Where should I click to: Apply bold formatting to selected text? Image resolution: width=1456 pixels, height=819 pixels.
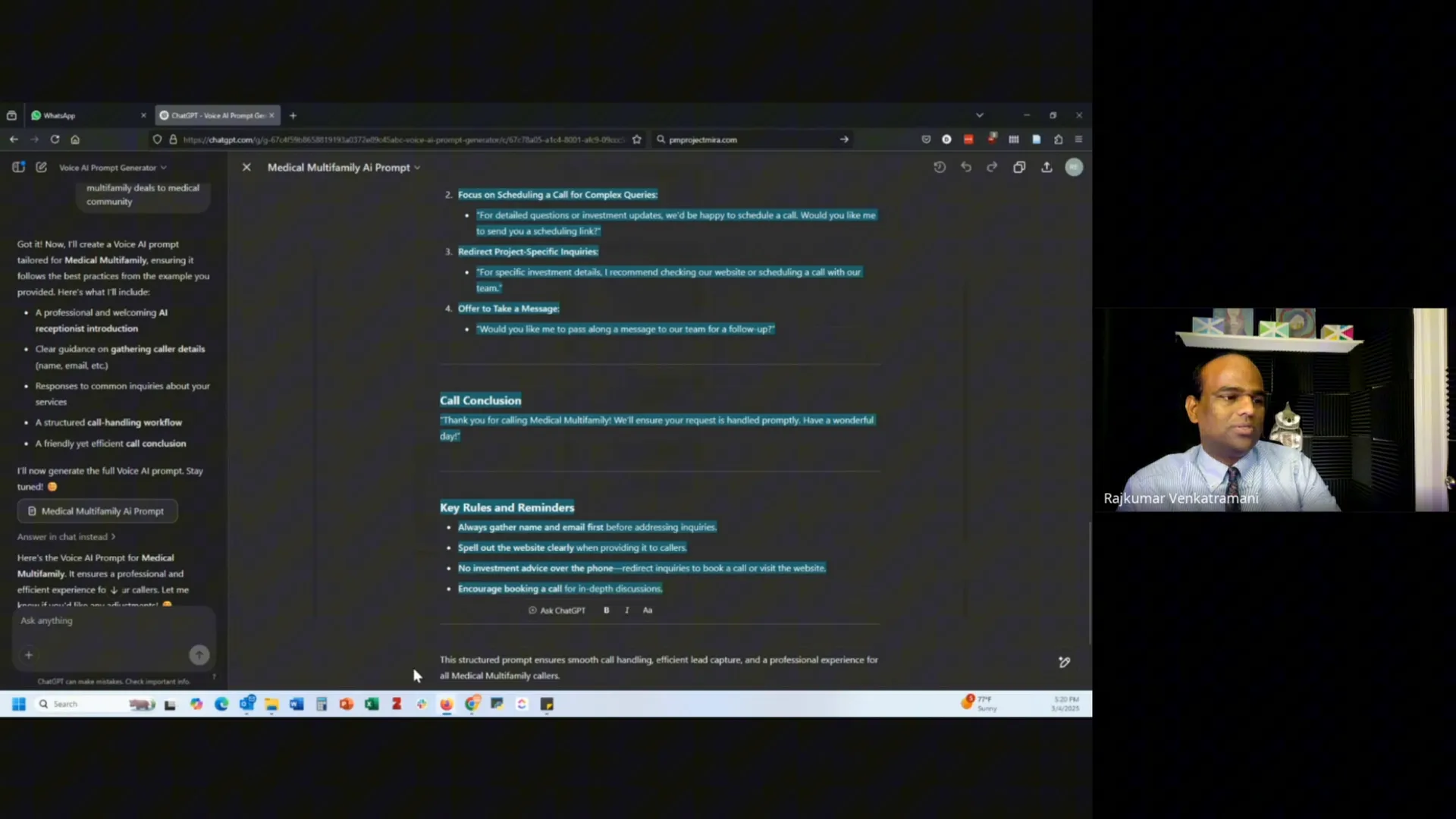(x=606, y=610)
